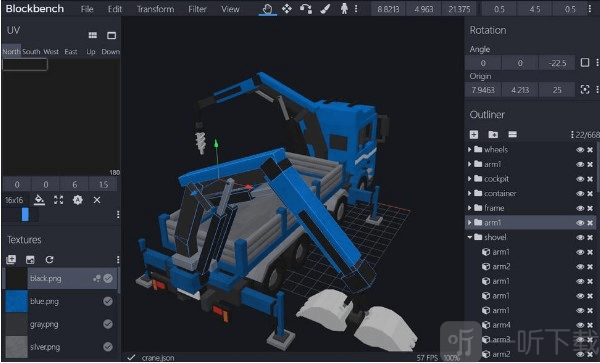Switch to the East face tab
The image size is (600, 363).
point(71,52)
